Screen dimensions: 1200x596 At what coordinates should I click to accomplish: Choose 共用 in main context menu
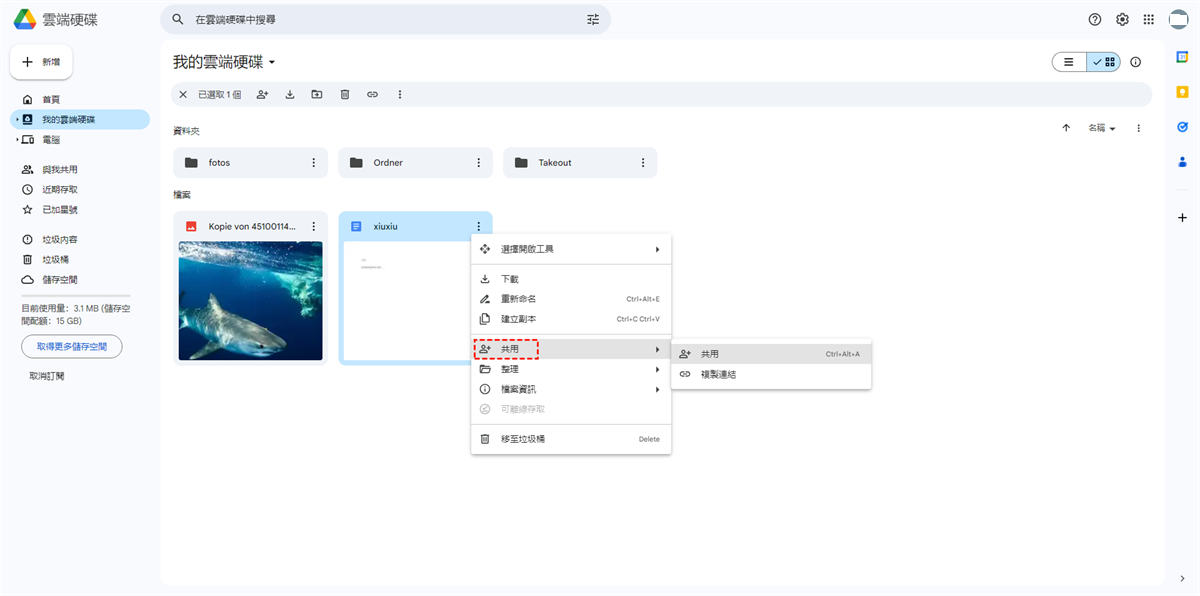click(x=571, y=349)
